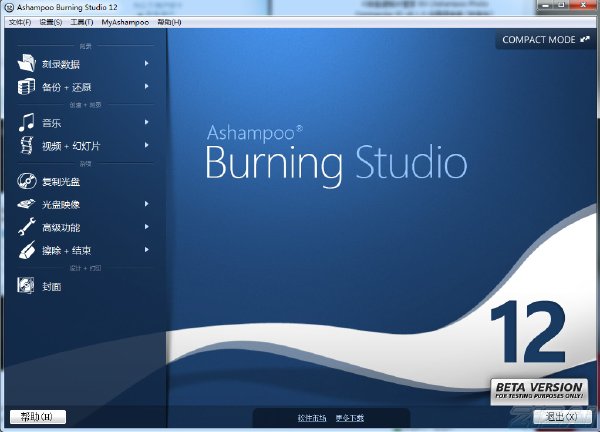Click the 擦除 + 结束 eraser icon
The height and width of the screenshot is (432, 600).
point(26,250)
